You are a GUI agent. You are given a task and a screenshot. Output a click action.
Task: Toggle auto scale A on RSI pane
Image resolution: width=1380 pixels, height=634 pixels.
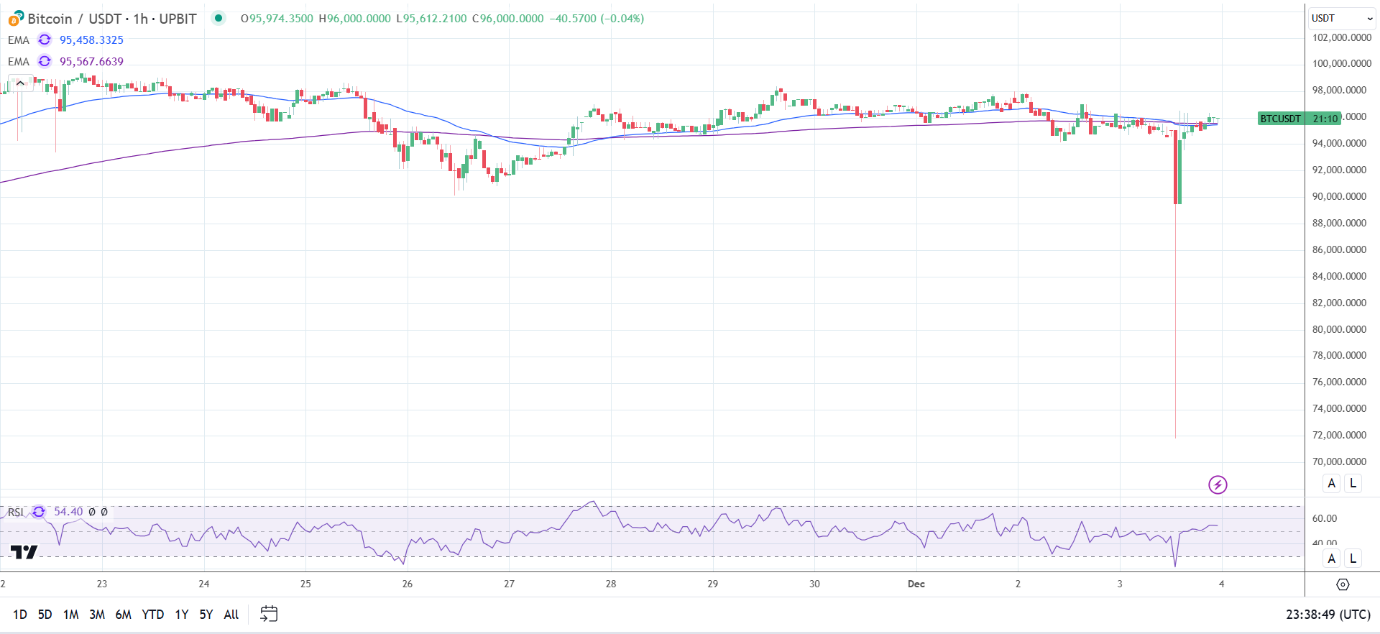(x=1331, y=559)
